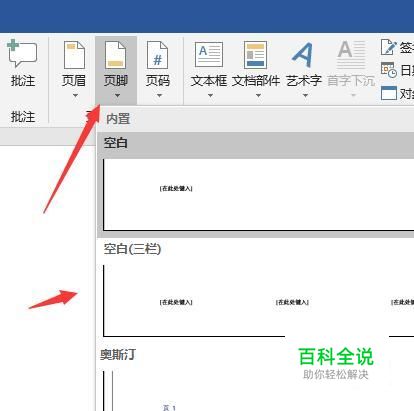
Task: Open the 页眉 header icon
Action: [x=74, y=55]
